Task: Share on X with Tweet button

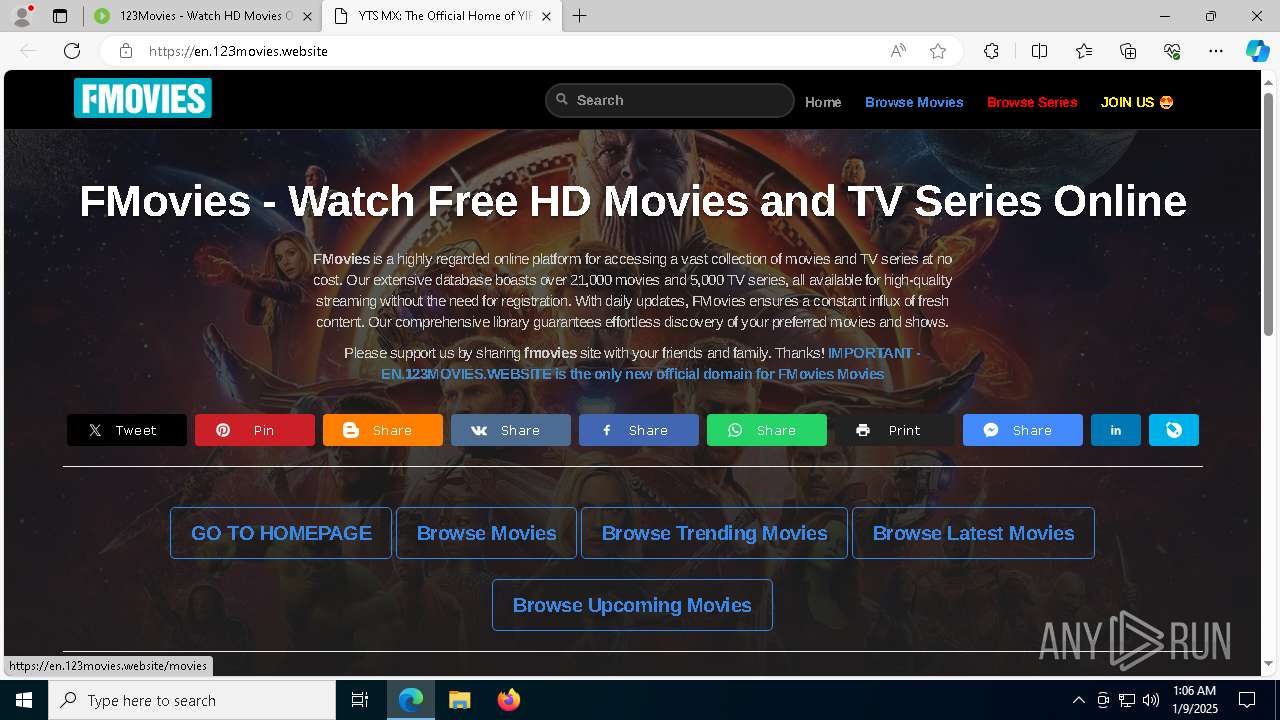Action: [x=127, y=430]
